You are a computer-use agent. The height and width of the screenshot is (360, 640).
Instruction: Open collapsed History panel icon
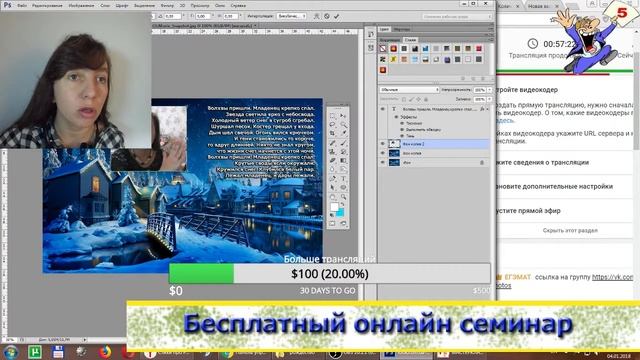tap(371, 35)
